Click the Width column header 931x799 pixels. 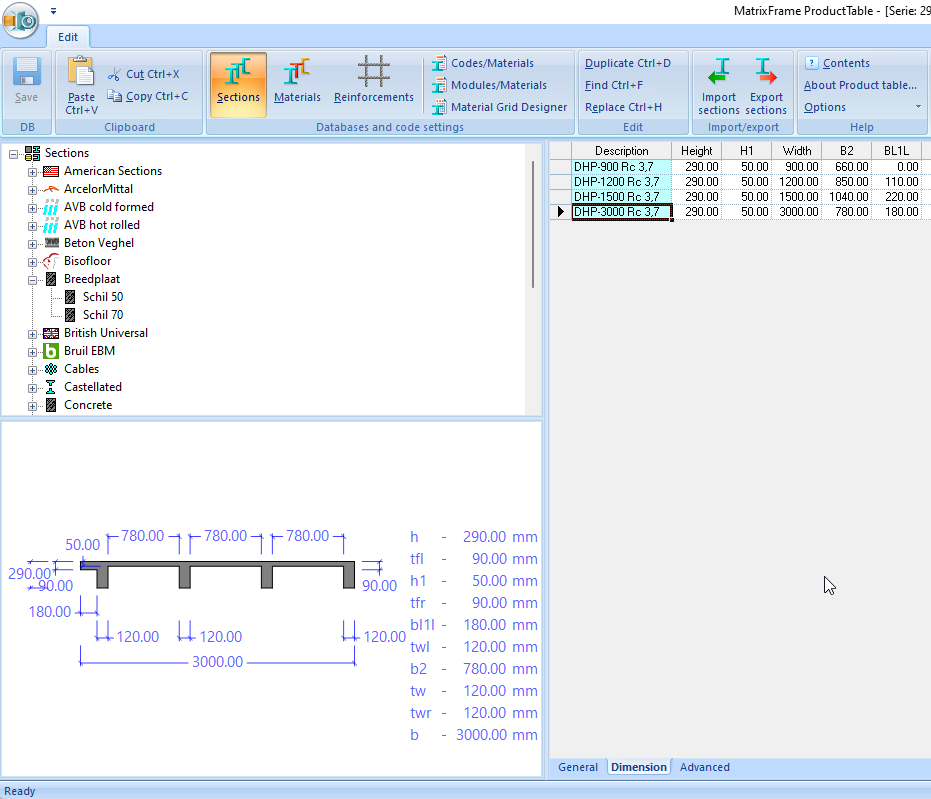click(x=796, y=151)
